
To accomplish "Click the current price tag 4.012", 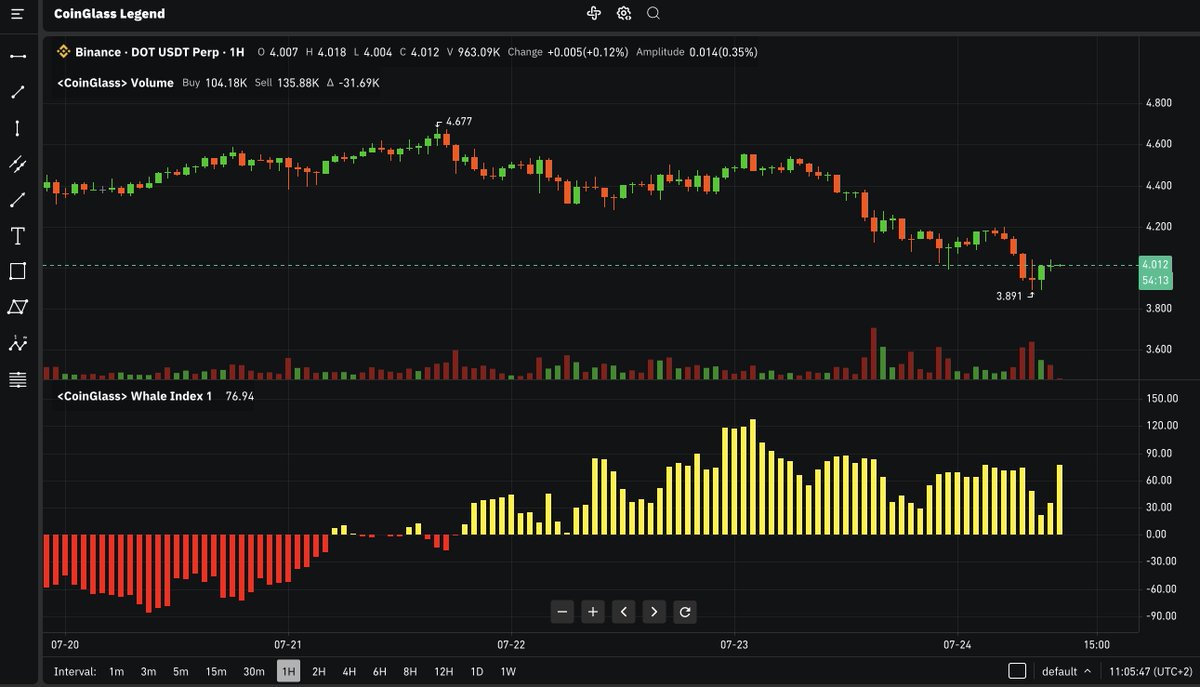I will pos(1155,265).
